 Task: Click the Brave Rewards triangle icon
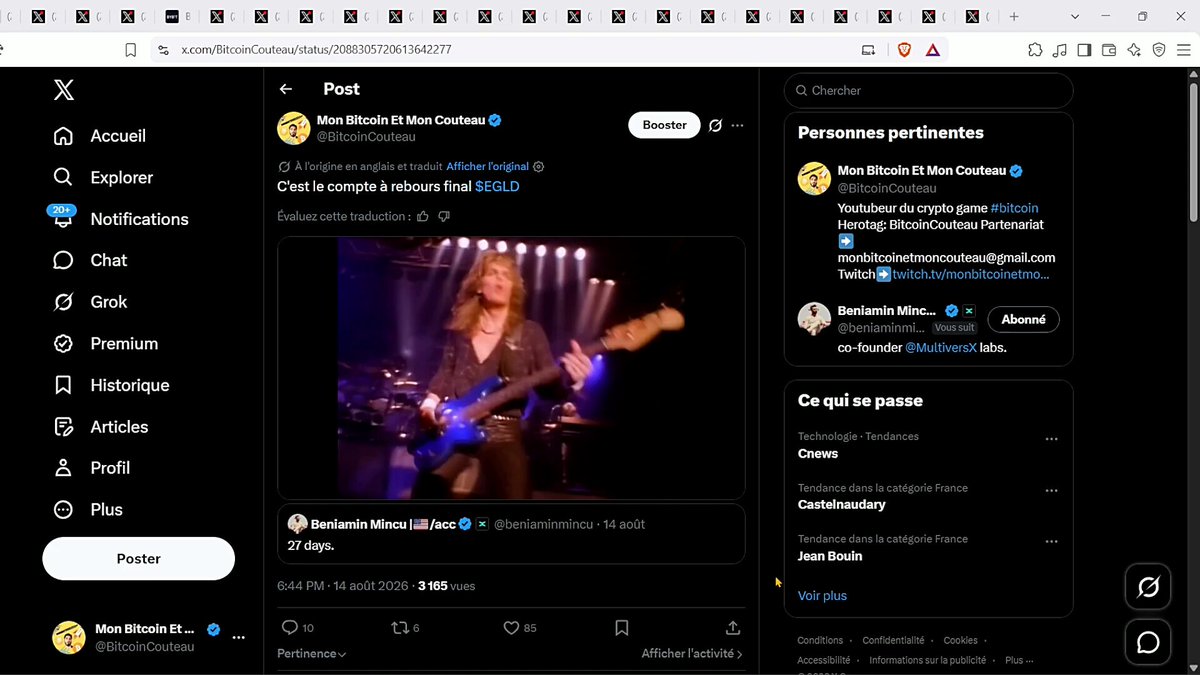(x=932, y=49)
